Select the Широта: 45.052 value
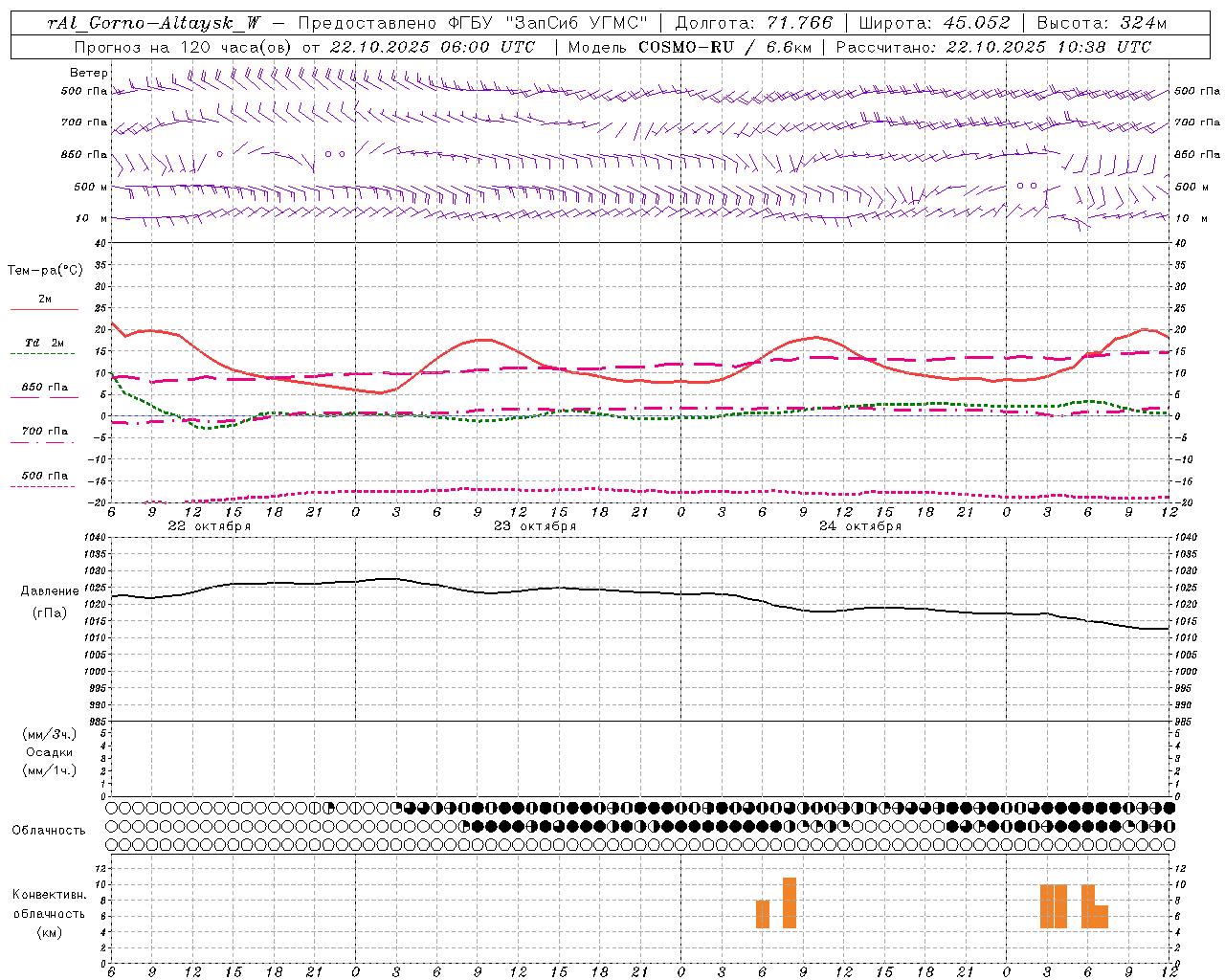The height and width of the screenshot is (980, 1225). coord(935,24)
